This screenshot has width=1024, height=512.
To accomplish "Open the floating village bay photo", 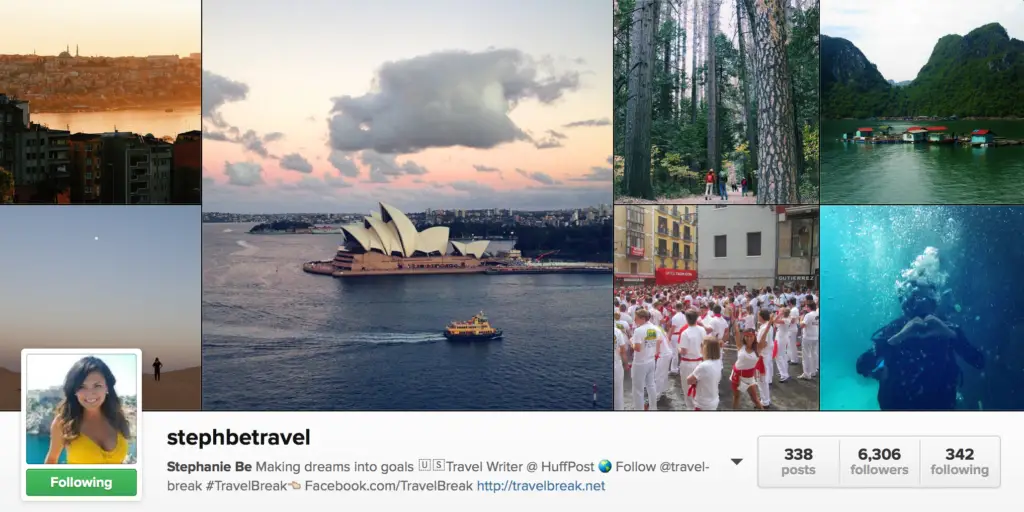I will (x=922, y=102).
